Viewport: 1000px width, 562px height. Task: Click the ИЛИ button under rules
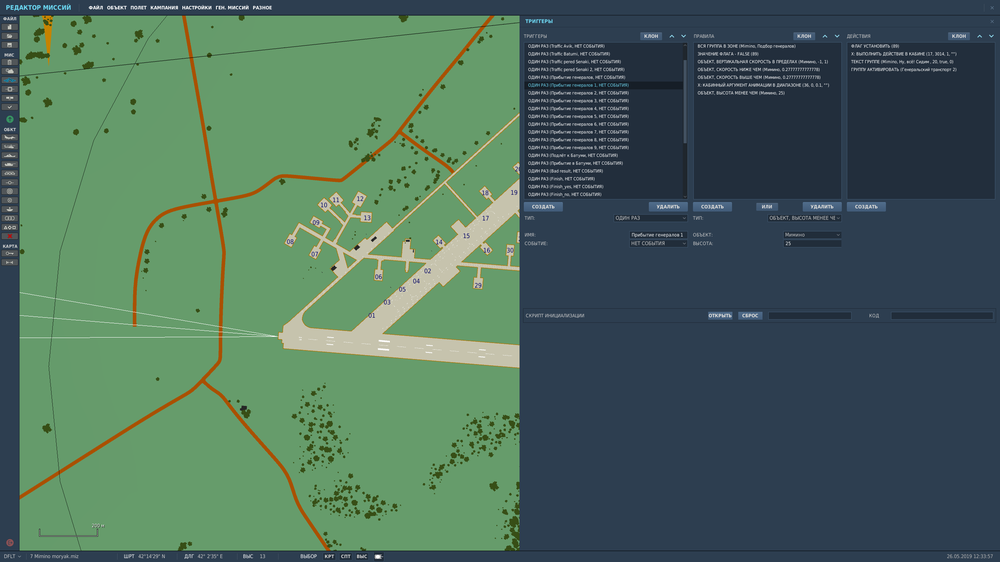pyautogui.click(x=767, y=207)
